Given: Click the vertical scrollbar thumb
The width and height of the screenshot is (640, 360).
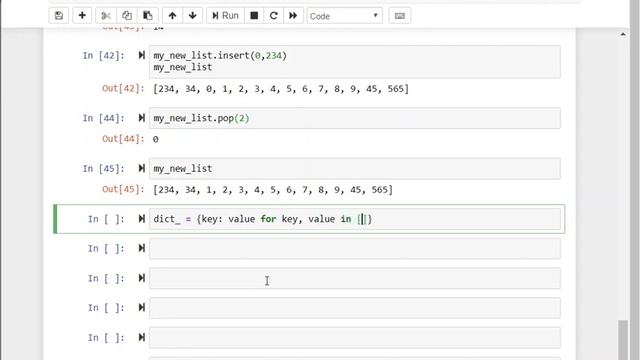Looking at the screenshot, I should pos(623,340).
